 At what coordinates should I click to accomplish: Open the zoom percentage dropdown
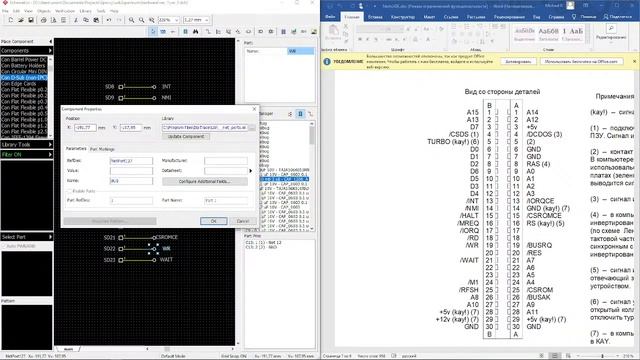(177, 20)
